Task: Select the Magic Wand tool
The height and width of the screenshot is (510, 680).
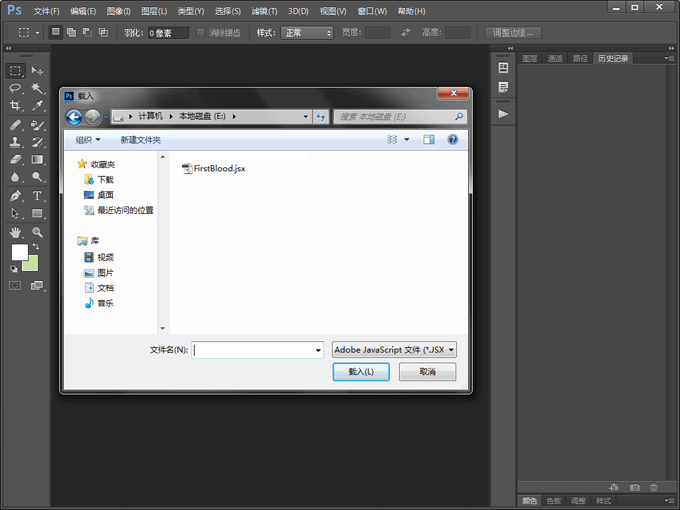Action: point(37,88)
